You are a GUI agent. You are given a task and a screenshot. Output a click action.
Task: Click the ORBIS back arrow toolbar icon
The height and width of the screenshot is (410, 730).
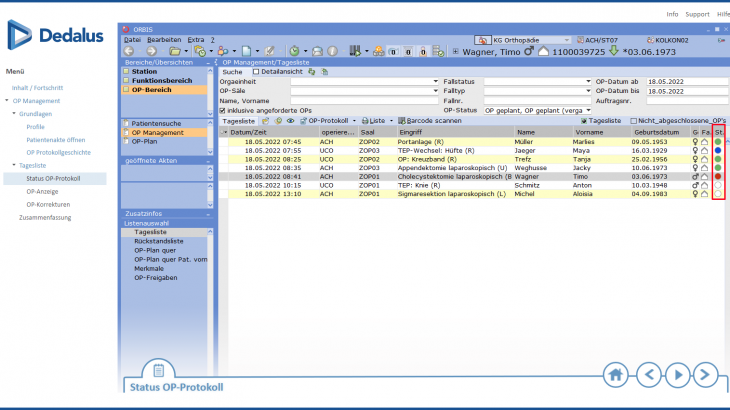(128, 51)
